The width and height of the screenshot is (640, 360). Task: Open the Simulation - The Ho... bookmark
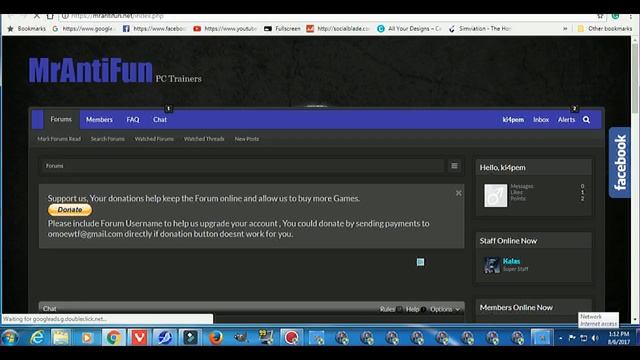tap(480, 29)
